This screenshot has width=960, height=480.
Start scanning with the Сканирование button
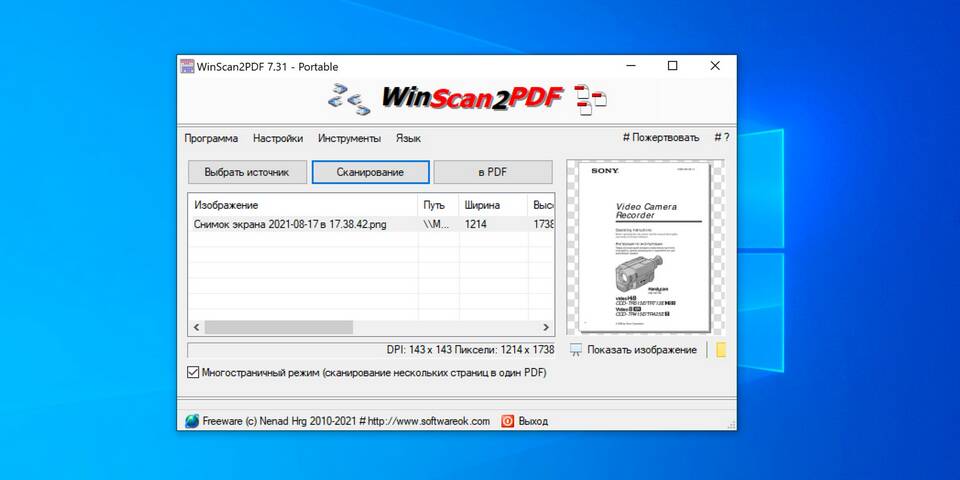(370, 172)
